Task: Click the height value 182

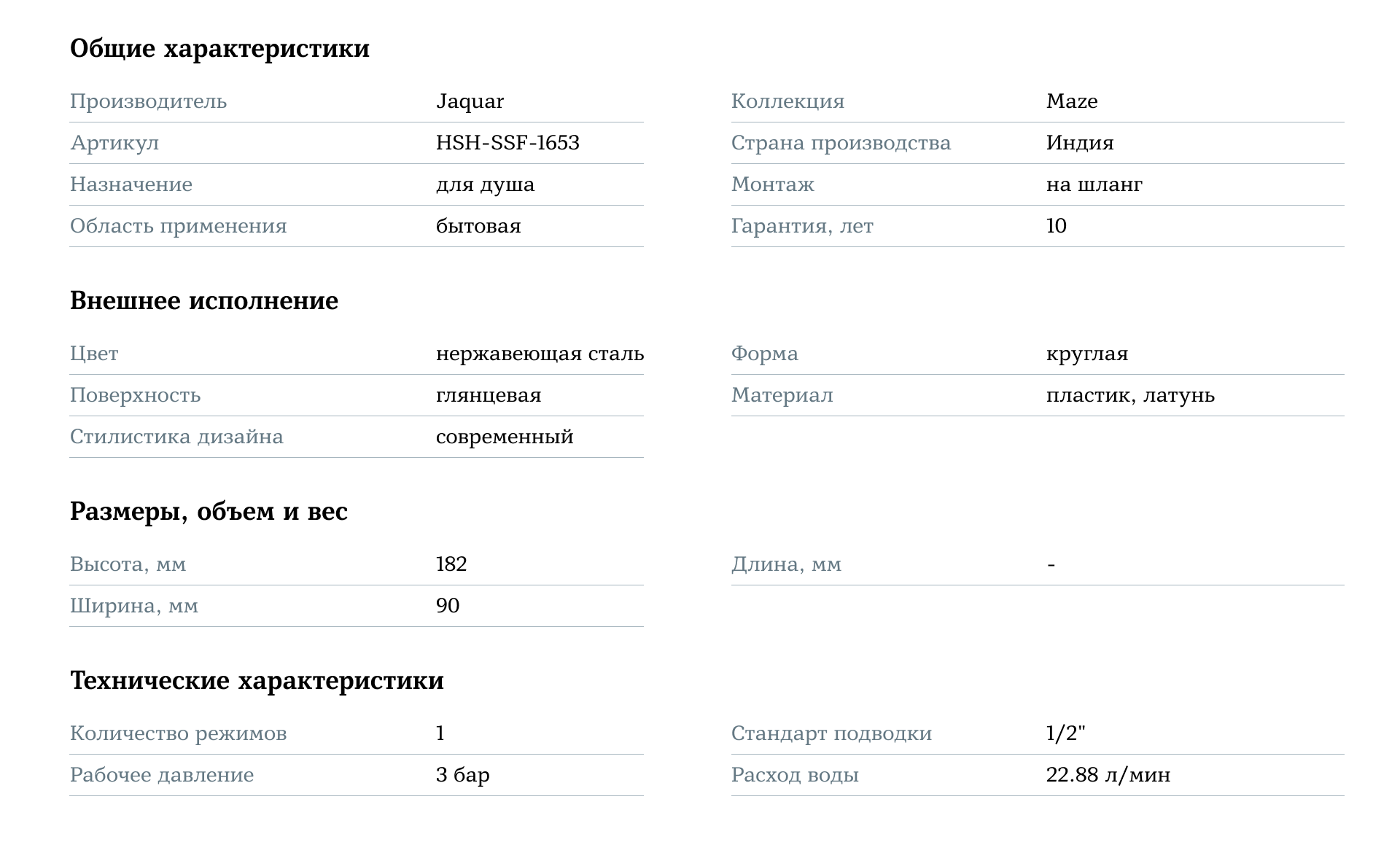Action: [451, 564]
